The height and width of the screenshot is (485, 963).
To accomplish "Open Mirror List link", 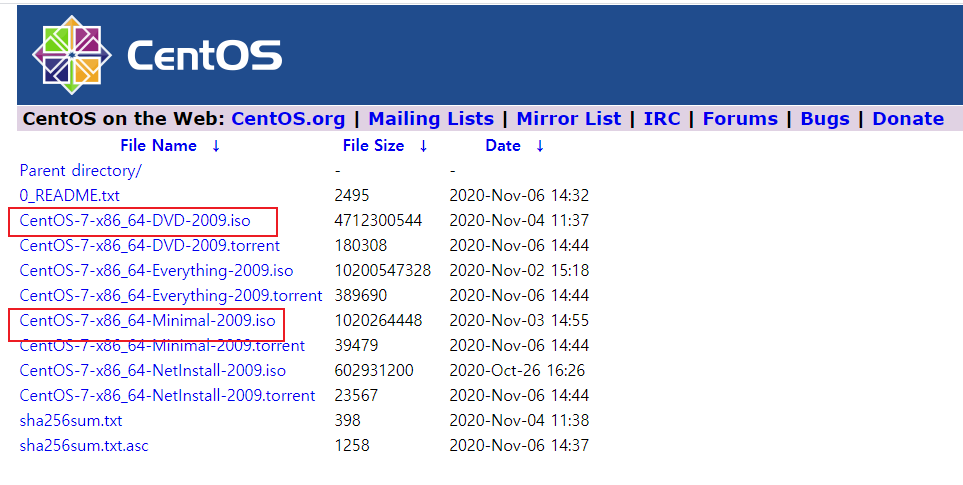I will coord(569,118).
